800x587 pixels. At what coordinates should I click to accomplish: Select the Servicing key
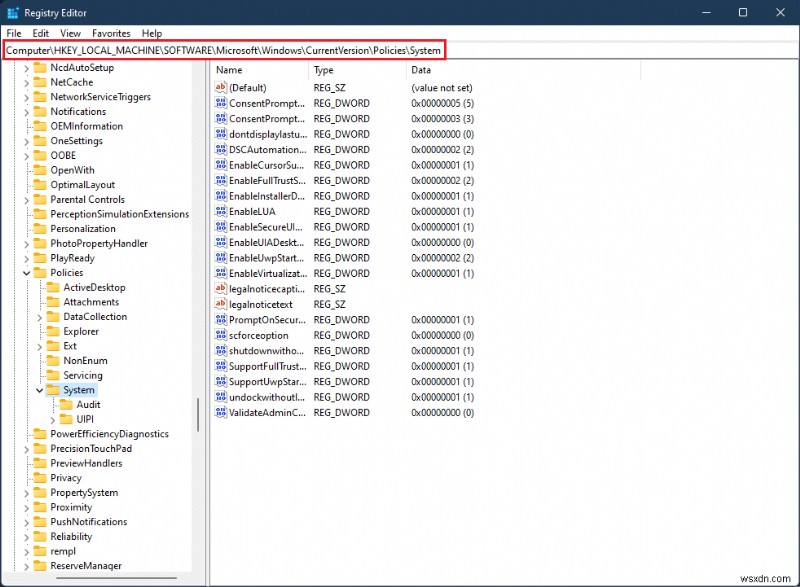[83, 375]
